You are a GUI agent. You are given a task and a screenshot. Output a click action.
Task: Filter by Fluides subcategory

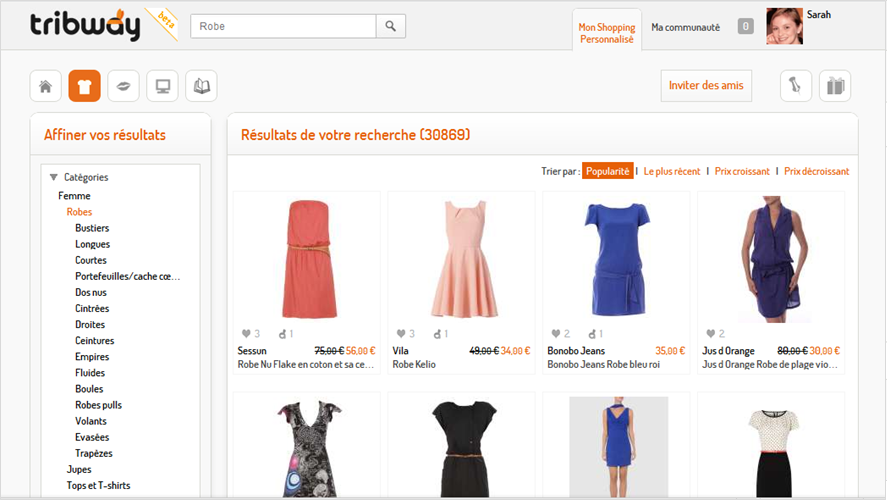click(x=90, y=373)
